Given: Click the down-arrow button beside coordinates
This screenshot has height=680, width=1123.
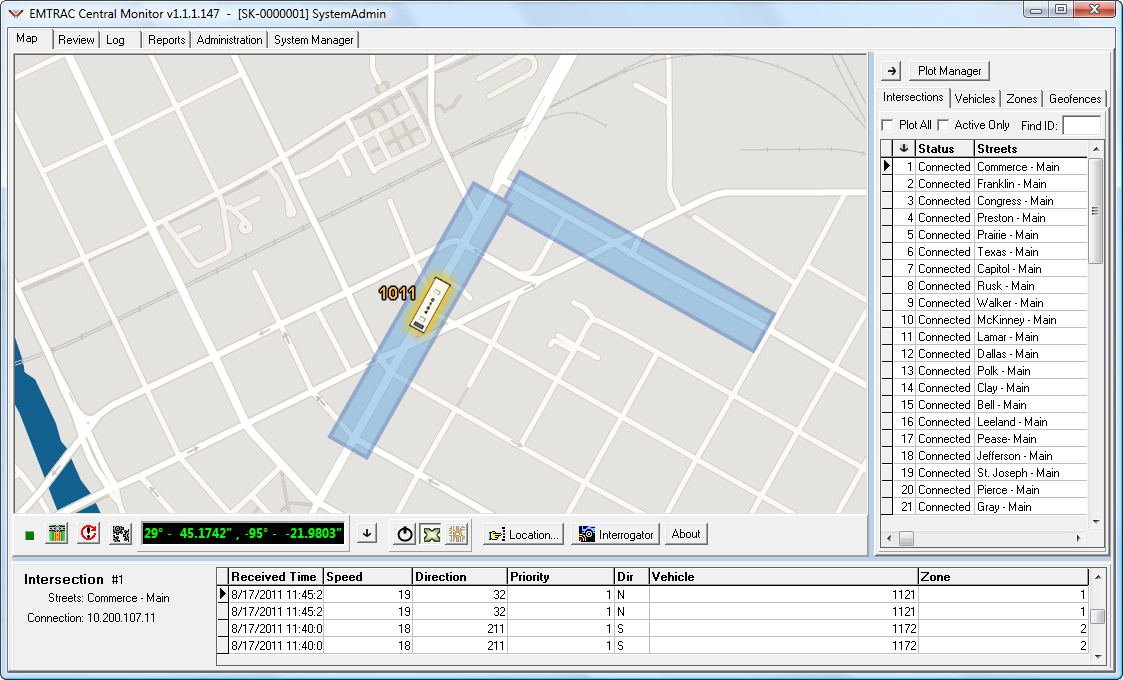Looking at the screenshot, I should click(367, 534).
